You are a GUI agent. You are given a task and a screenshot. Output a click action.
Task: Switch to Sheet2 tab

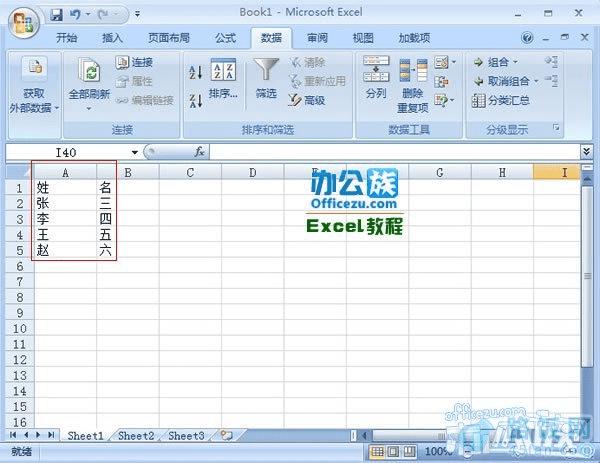(x=136, y=436)
